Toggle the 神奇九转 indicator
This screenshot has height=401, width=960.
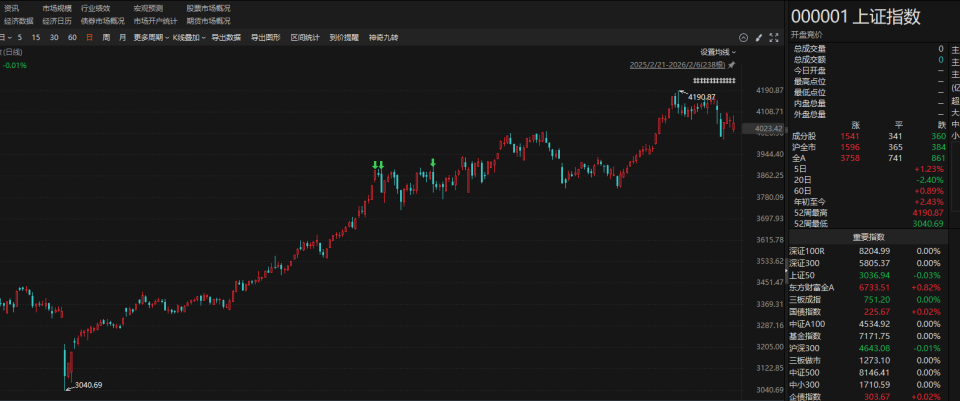pos(383,37)
